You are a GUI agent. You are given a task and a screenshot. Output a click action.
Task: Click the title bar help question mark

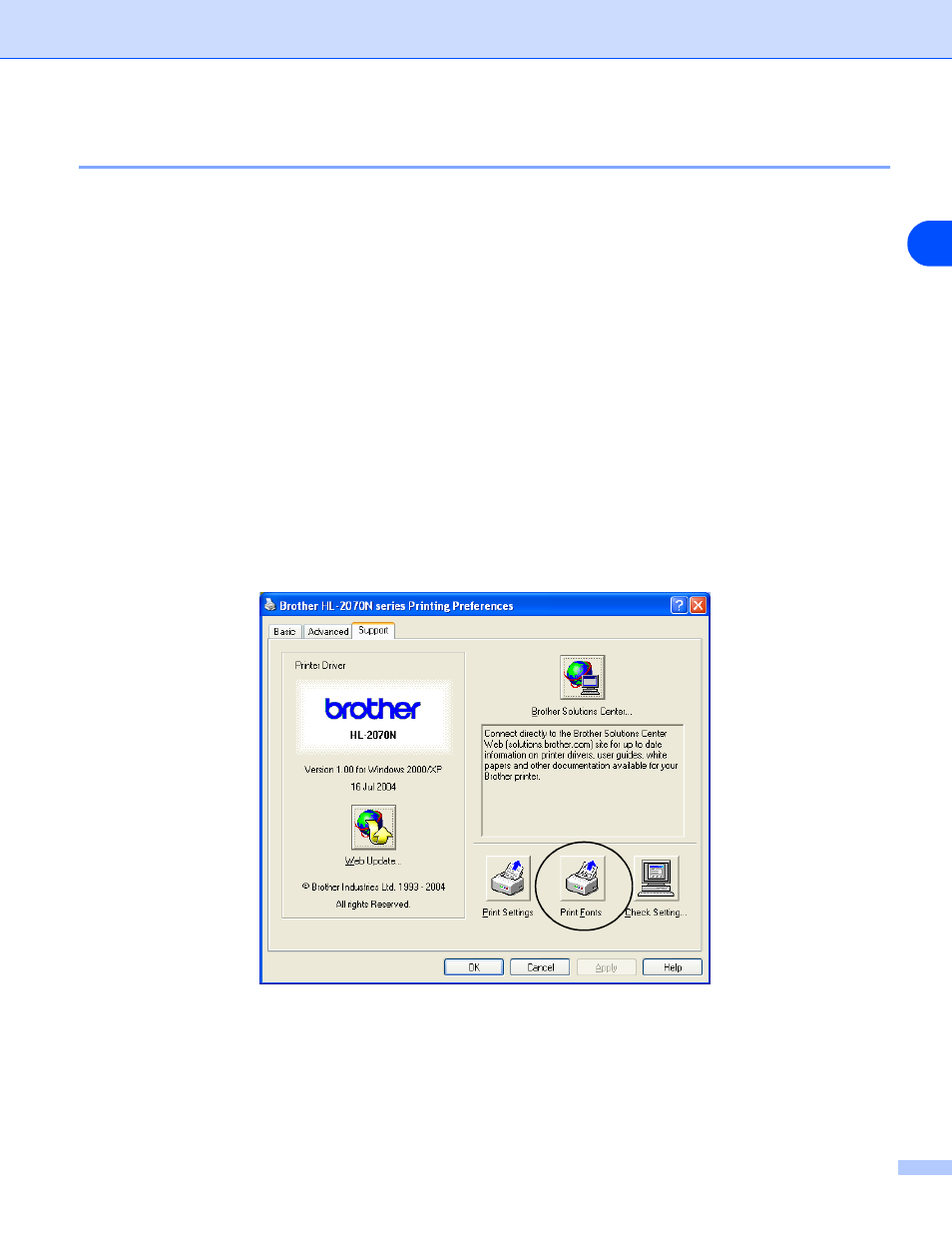pyautogui.click(x=679, y=605)
